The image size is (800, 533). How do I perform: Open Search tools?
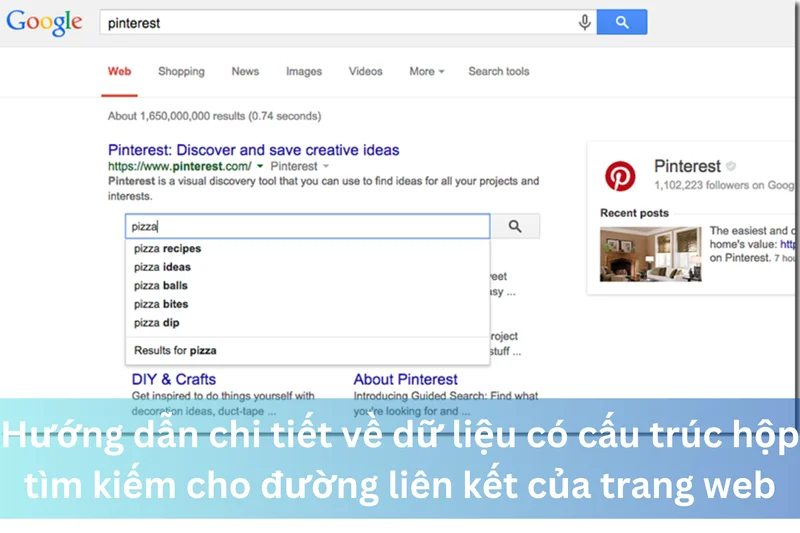click(498, 71)
